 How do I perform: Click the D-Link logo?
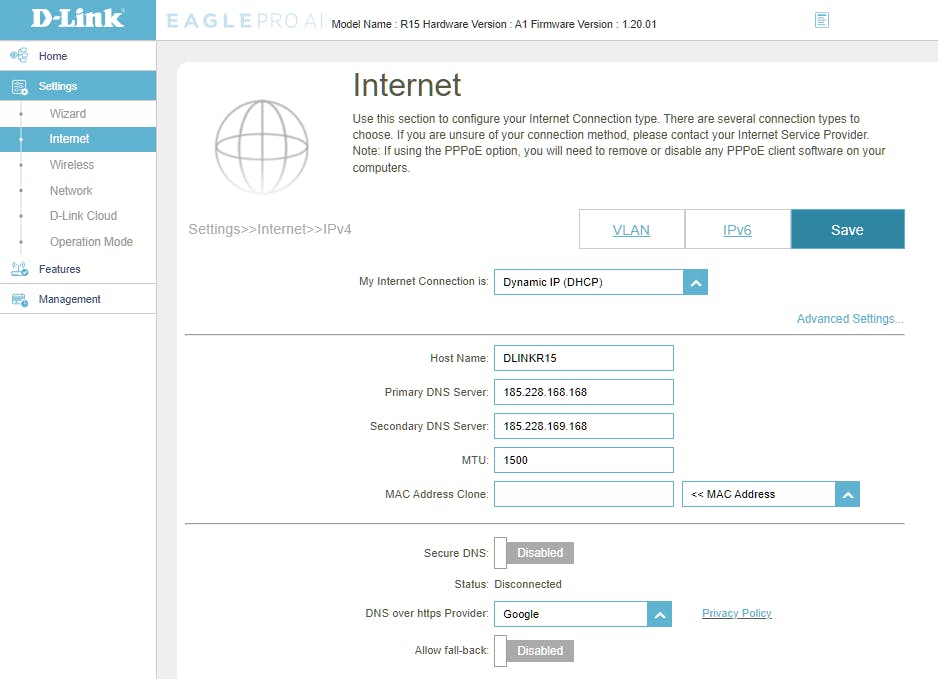(78, 19)
